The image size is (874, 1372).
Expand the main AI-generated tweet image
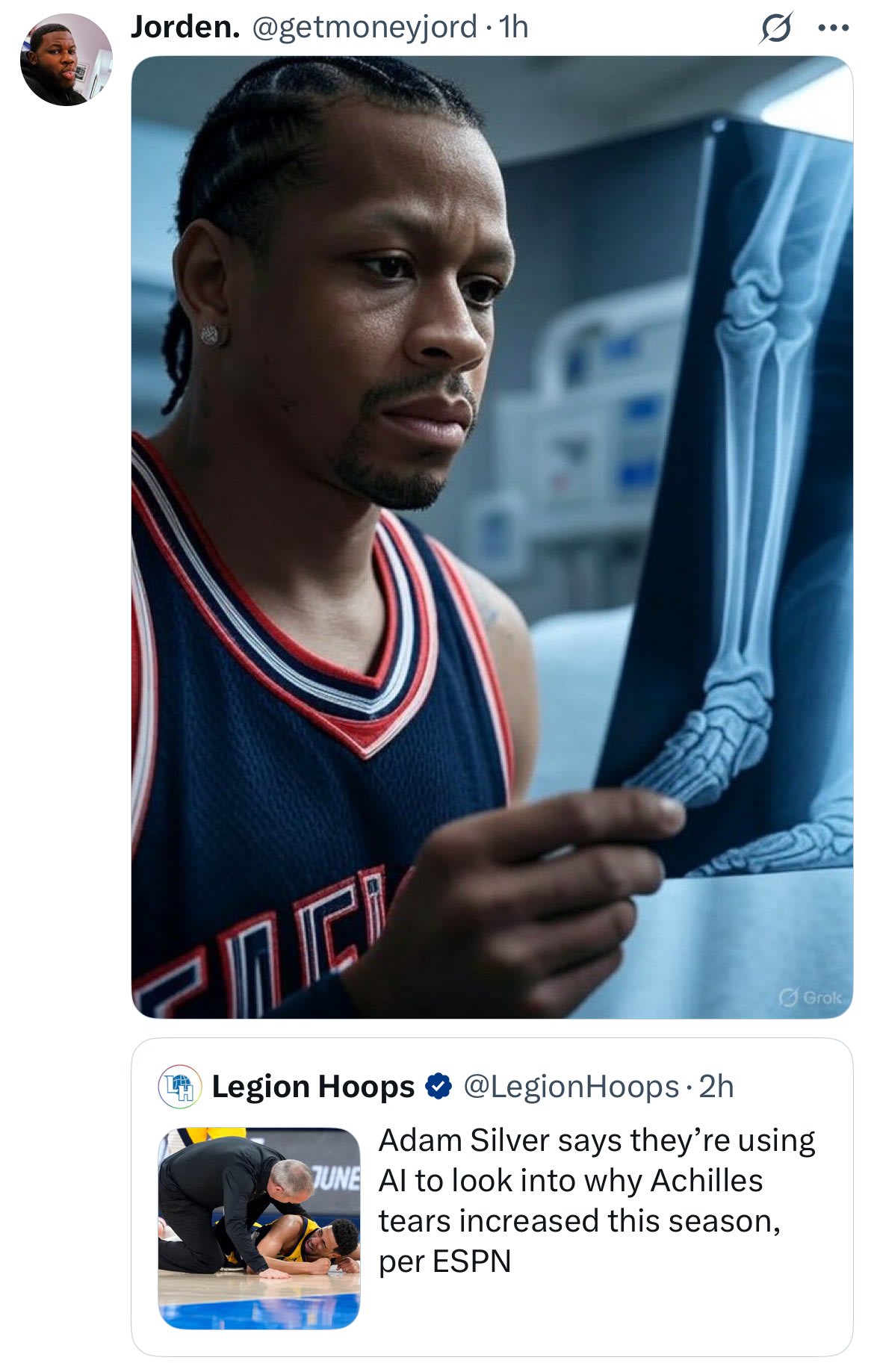[x=492, y=537]
